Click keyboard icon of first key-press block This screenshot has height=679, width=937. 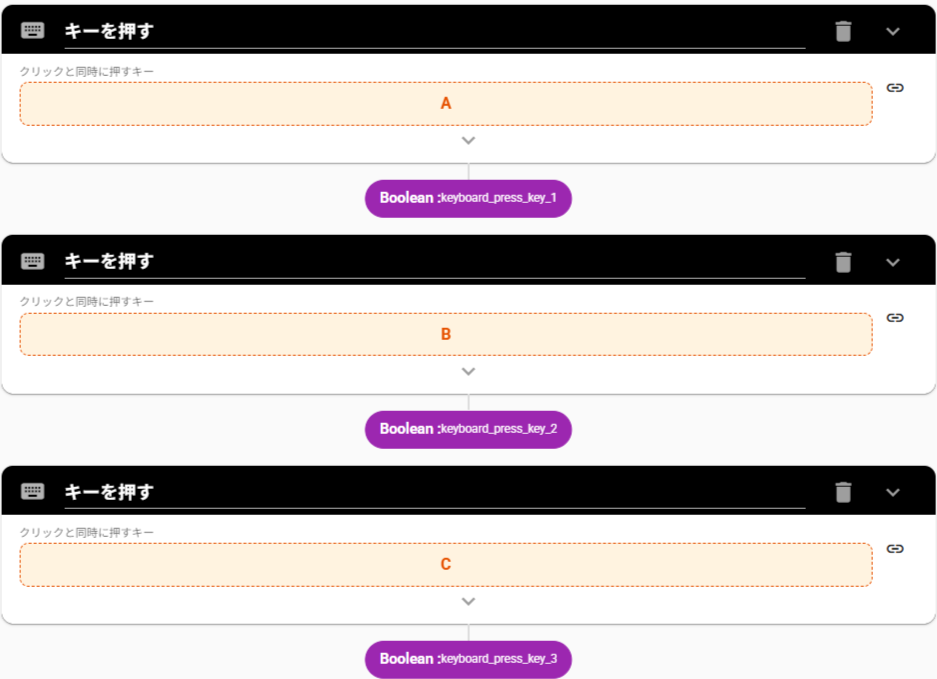click(33, 31)
